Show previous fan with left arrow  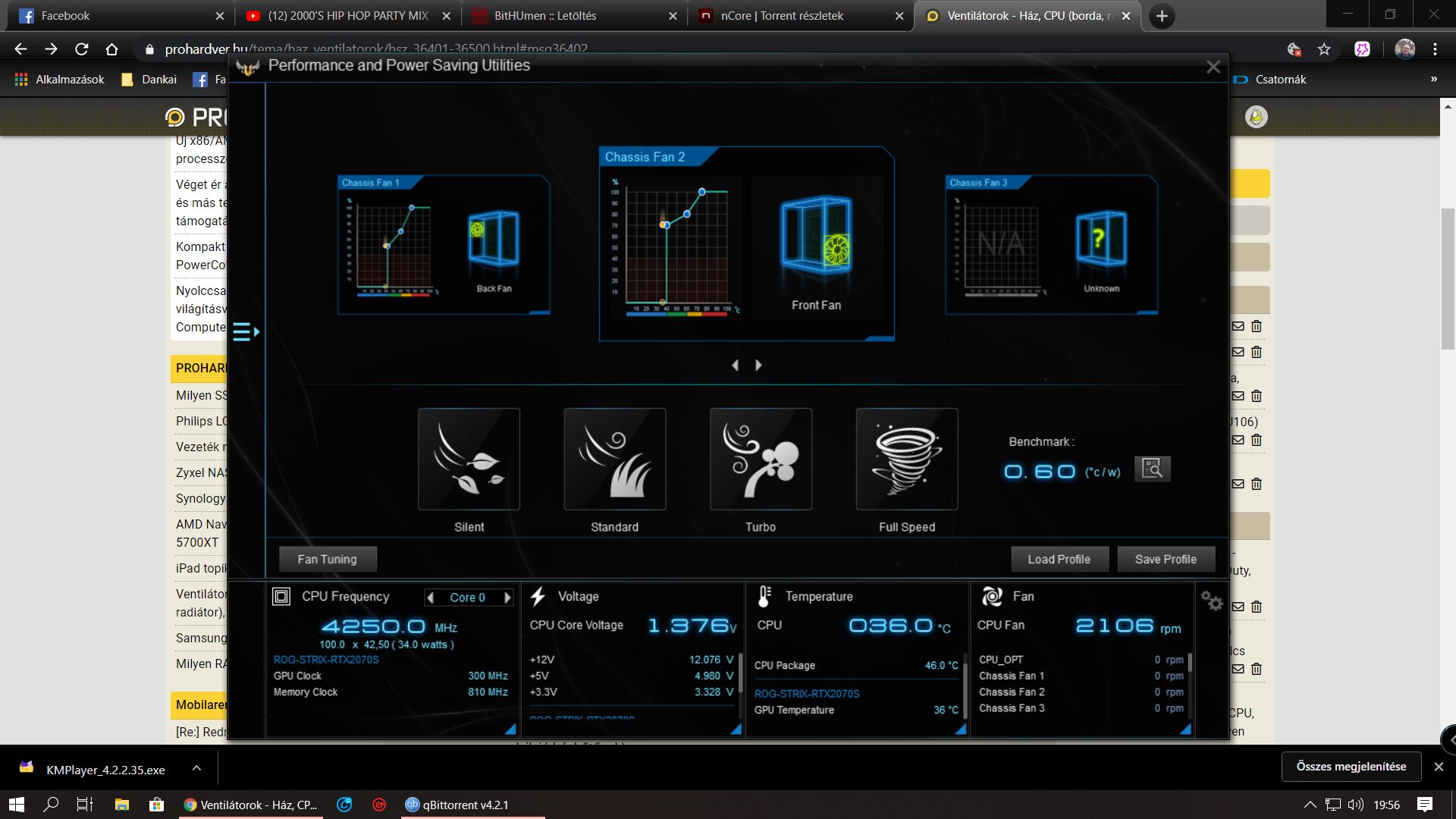pos(735,366)
